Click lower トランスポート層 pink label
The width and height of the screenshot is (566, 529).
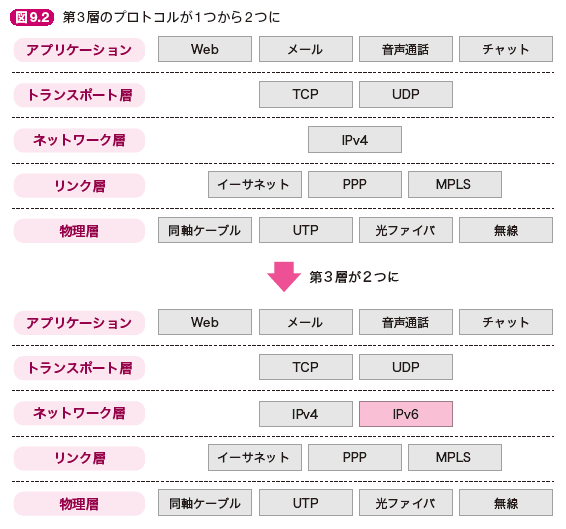pyautogui.click(x=79, y=368)
